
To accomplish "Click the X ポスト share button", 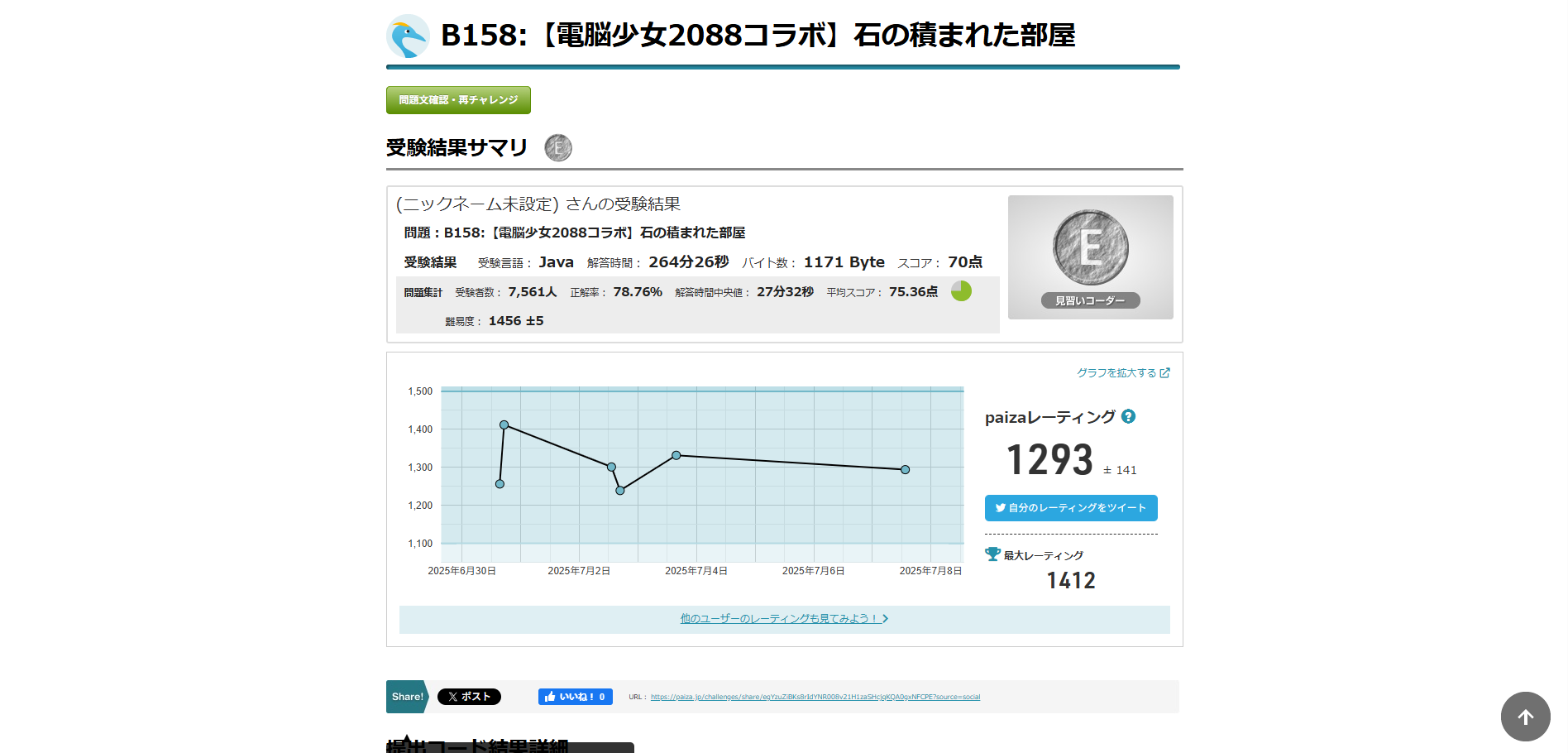I will point(469,697).
